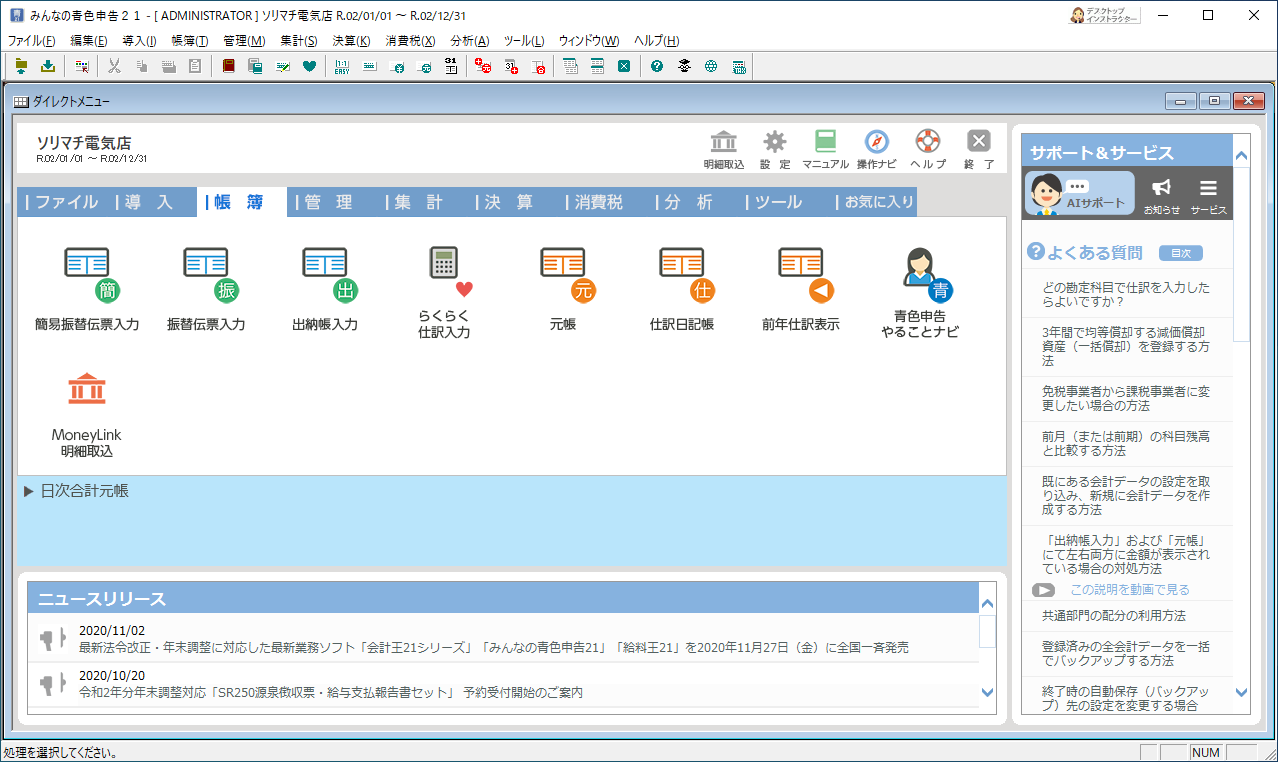Click support panel vertical scrollbar
The width and height of the screenshot is (1278, 762).
pyautogui.click(x=1241, y=255)
